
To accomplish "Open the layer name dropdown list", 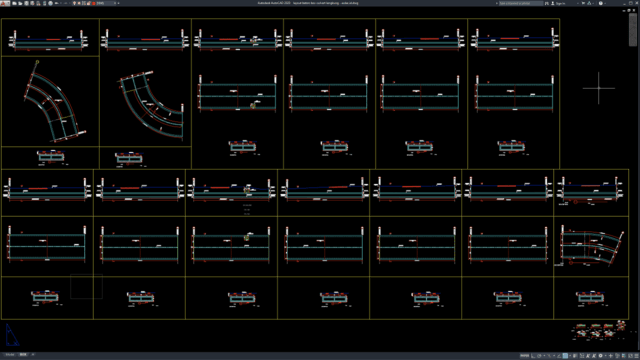I will point(115,3).
